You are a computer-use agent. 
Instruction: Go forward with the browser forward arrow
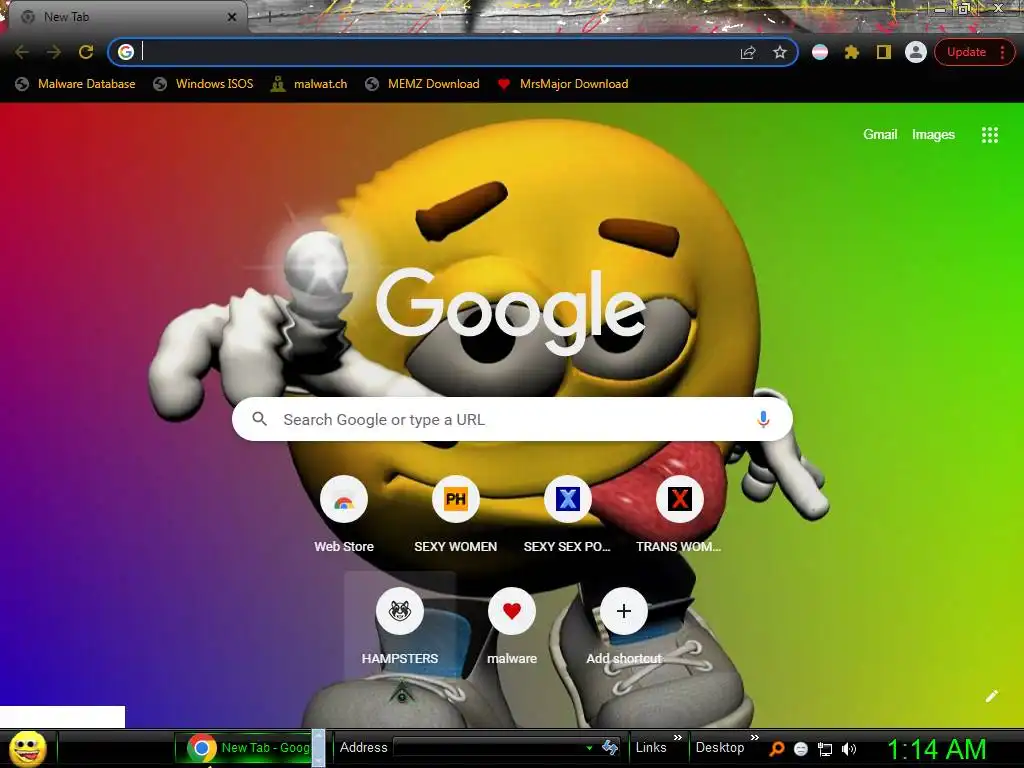54,52
